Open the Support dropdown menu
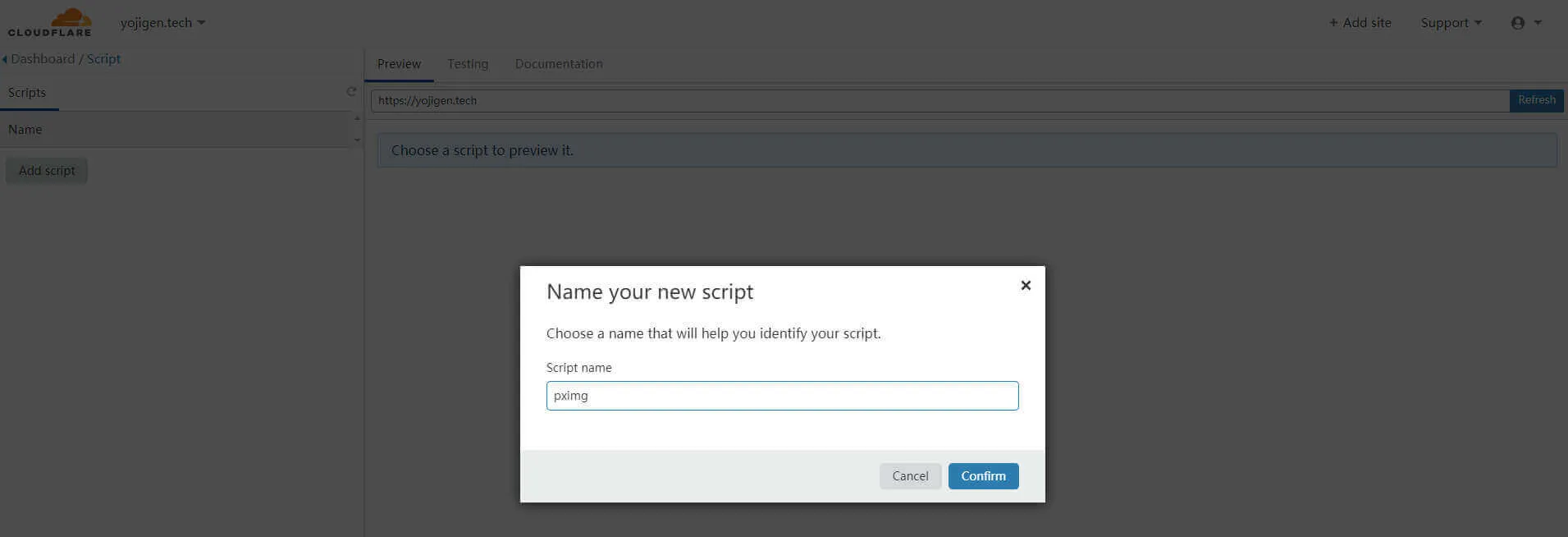Image resolution: width=1568 pixels, height=537 pixels. click(x=1451, y=23)
